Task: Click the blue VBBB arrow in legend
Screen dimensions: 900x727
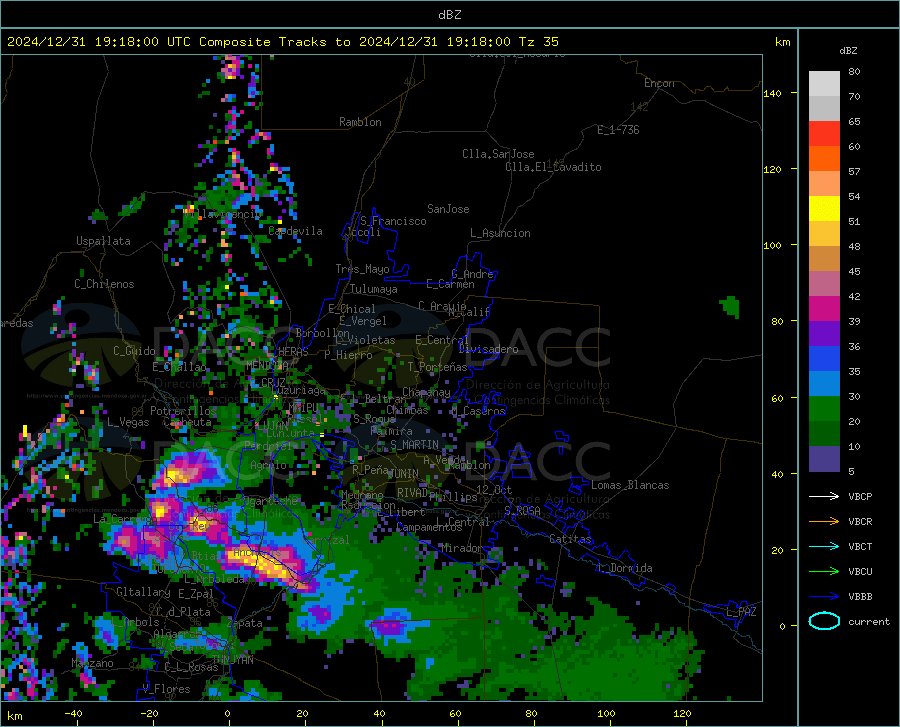Action: (824, 597)
